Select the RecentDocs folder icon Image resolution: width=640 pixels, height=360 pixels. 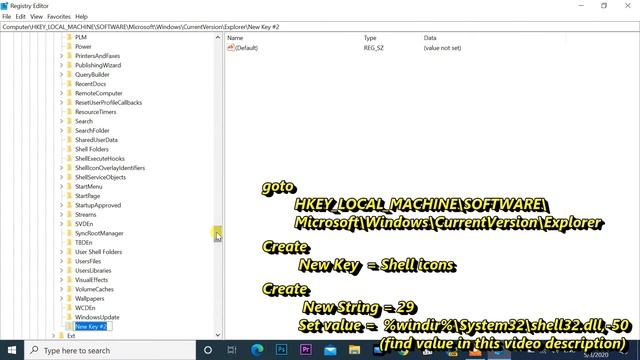coord(69,84)
